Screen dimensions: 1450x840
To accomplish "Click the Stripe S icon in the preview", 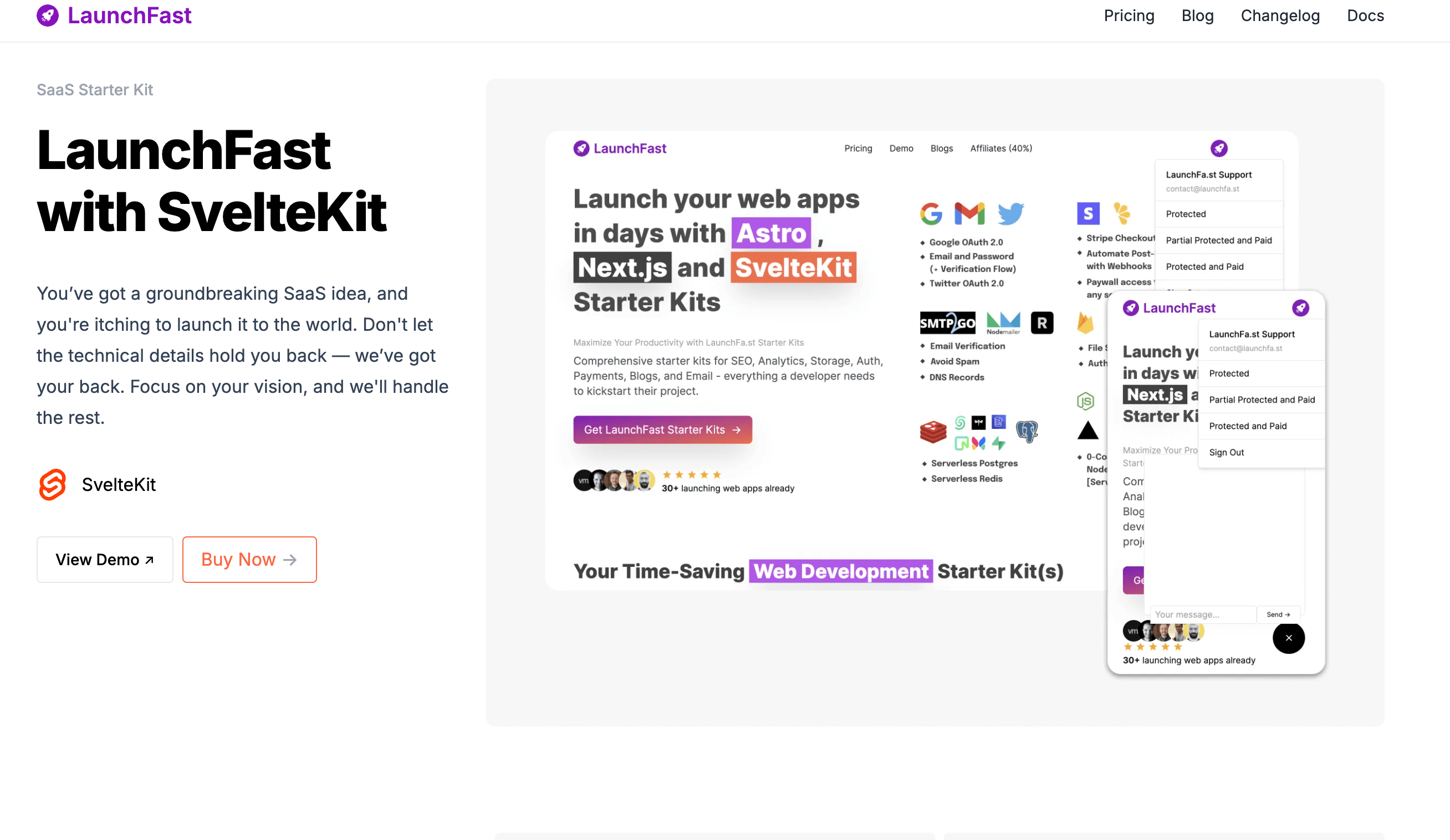I will pos(1088,213).
